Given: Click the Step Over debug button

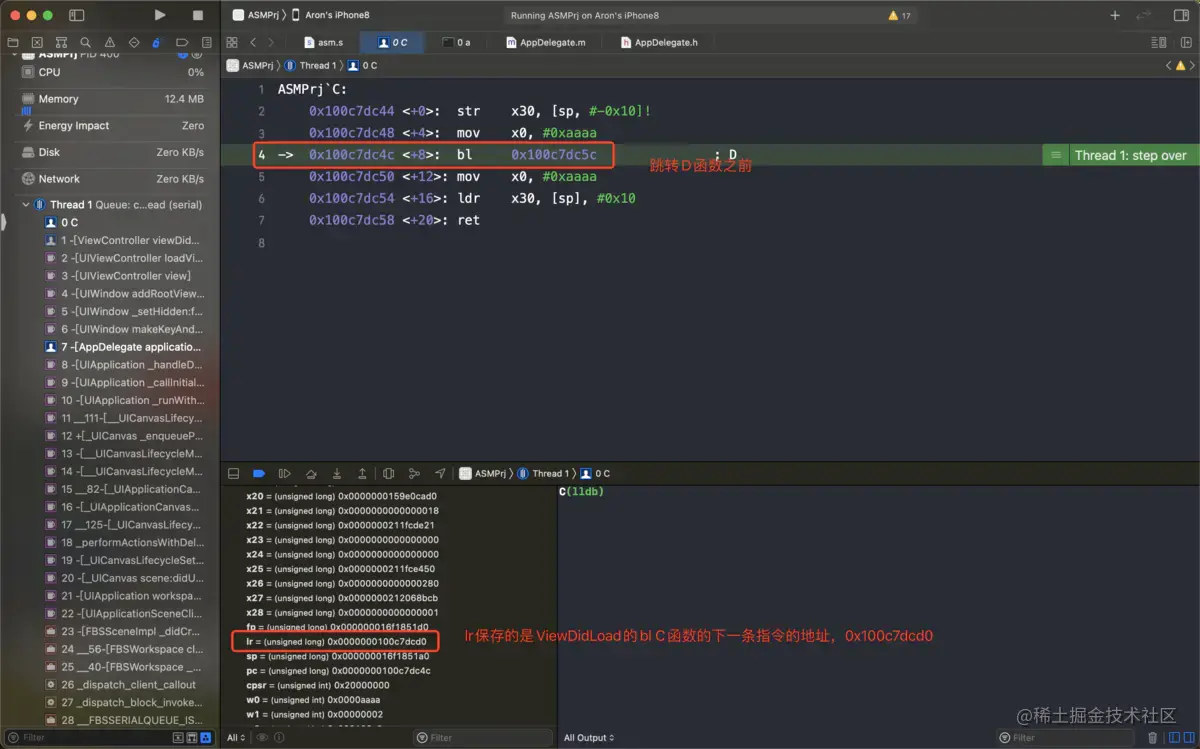Looking at the screenshot, I should tap(311, 473).
